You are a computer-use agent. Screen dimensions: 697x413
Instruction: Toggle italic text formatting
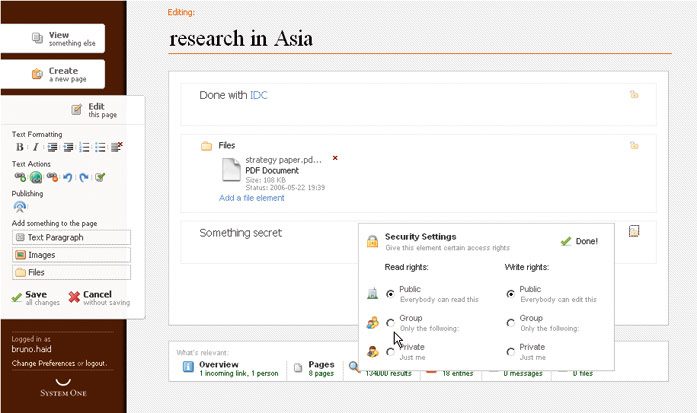(x=35, y=147)
